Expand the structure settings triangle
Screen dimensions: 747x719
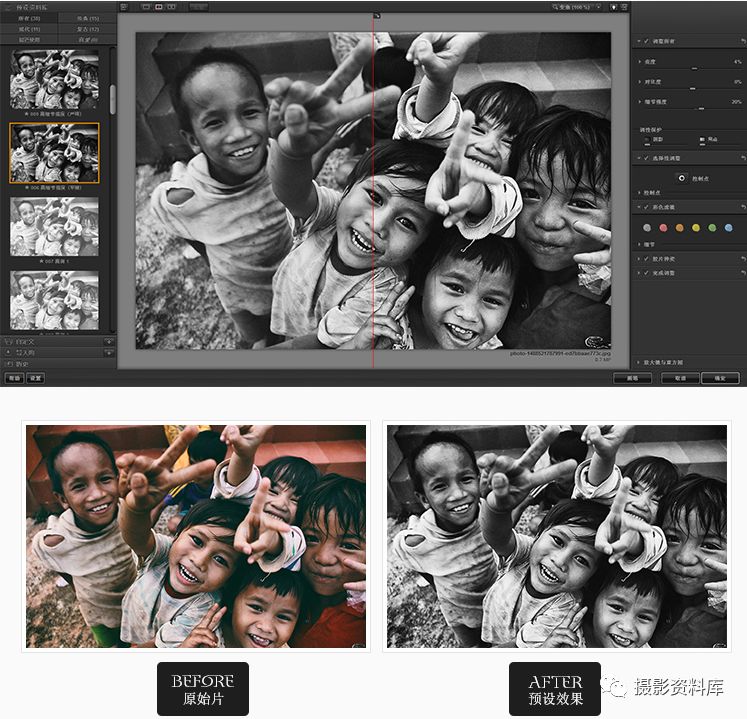point(640,102)
